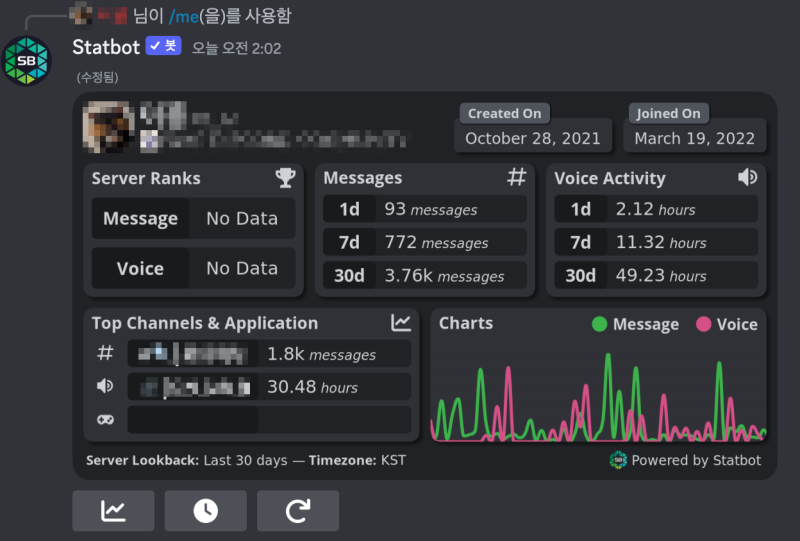This screenshot has width=800, height=541.
Task: Click the Powered by Statbot text
Action: pos(696,460)
